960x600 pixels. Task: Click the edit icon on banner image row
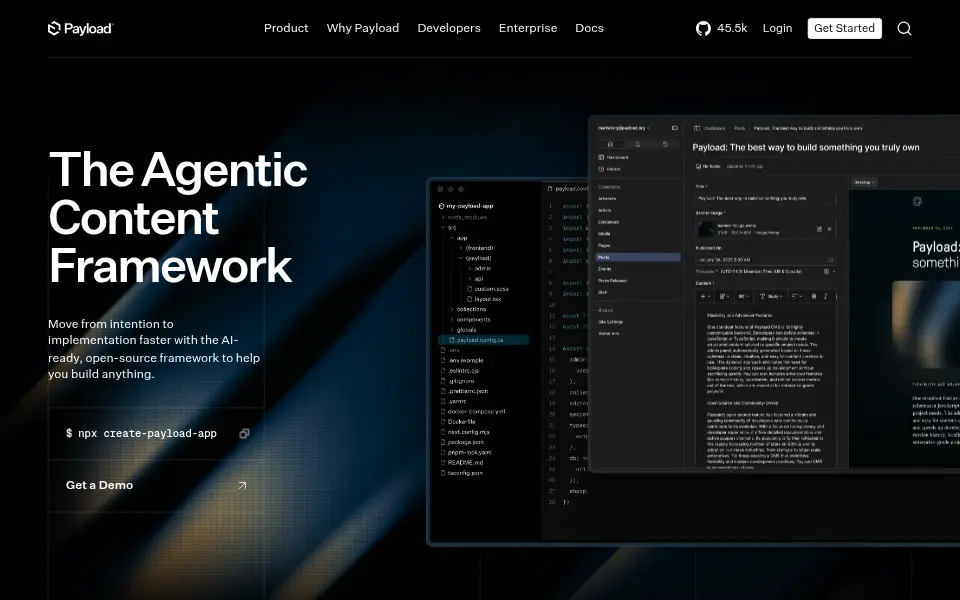[819, 229]
